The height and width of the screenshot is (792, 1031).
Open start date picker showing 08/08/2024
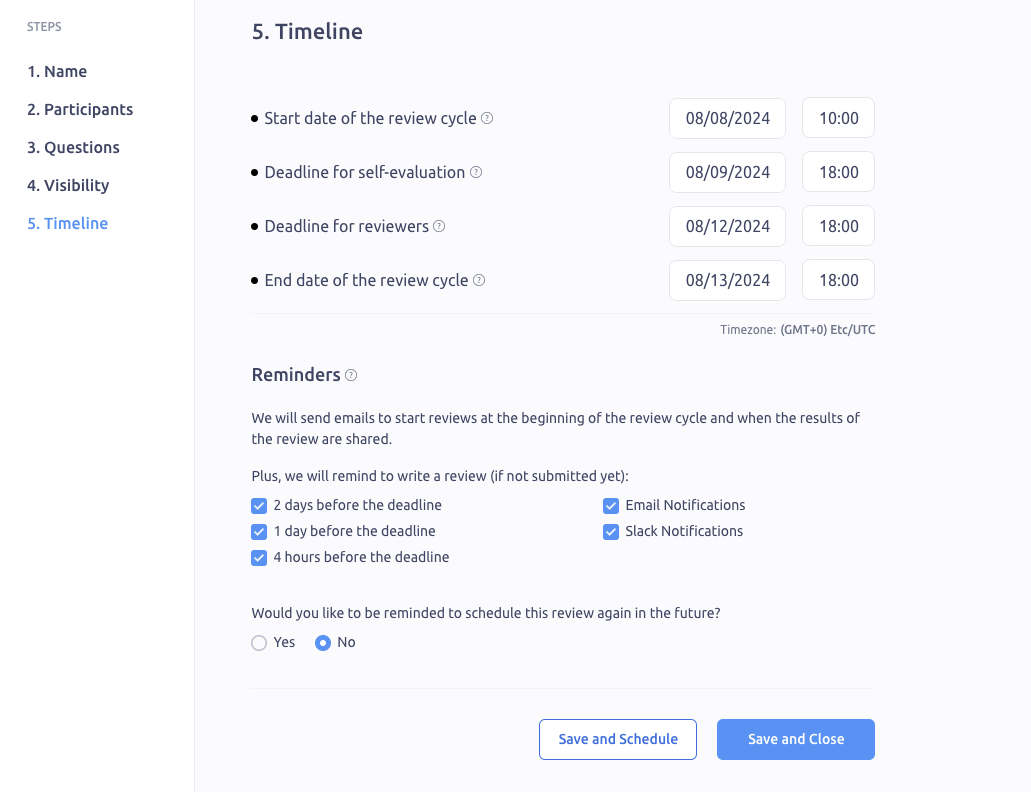[x=727, y=118]
